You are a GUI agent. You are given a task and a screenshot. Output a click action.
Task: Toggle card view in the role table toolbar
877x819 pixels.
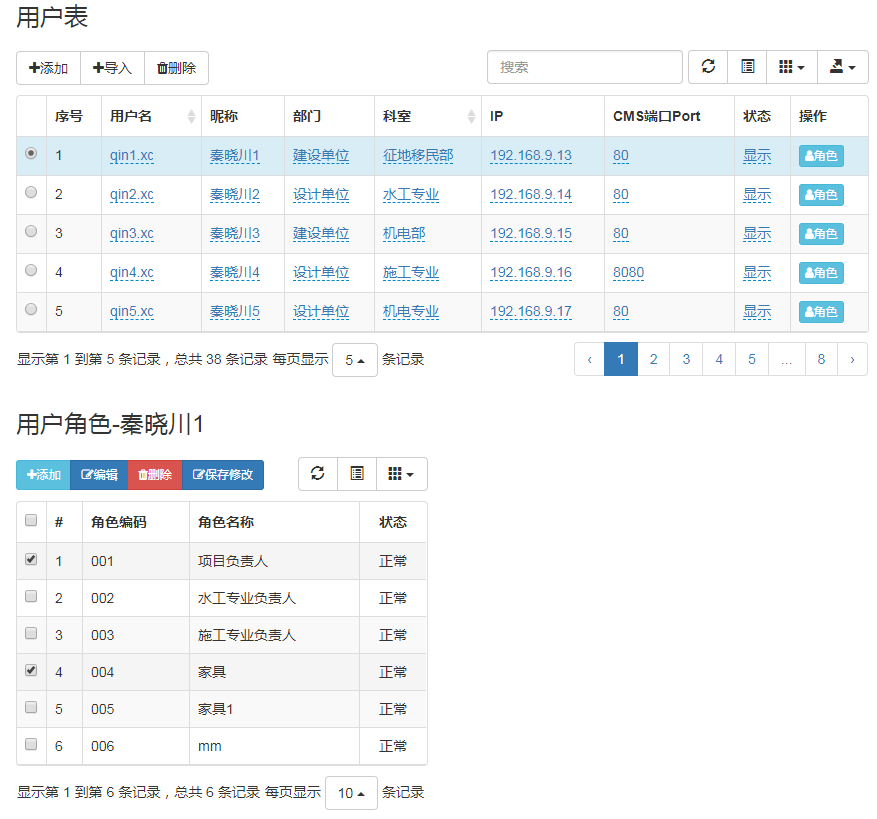[357, 474]
